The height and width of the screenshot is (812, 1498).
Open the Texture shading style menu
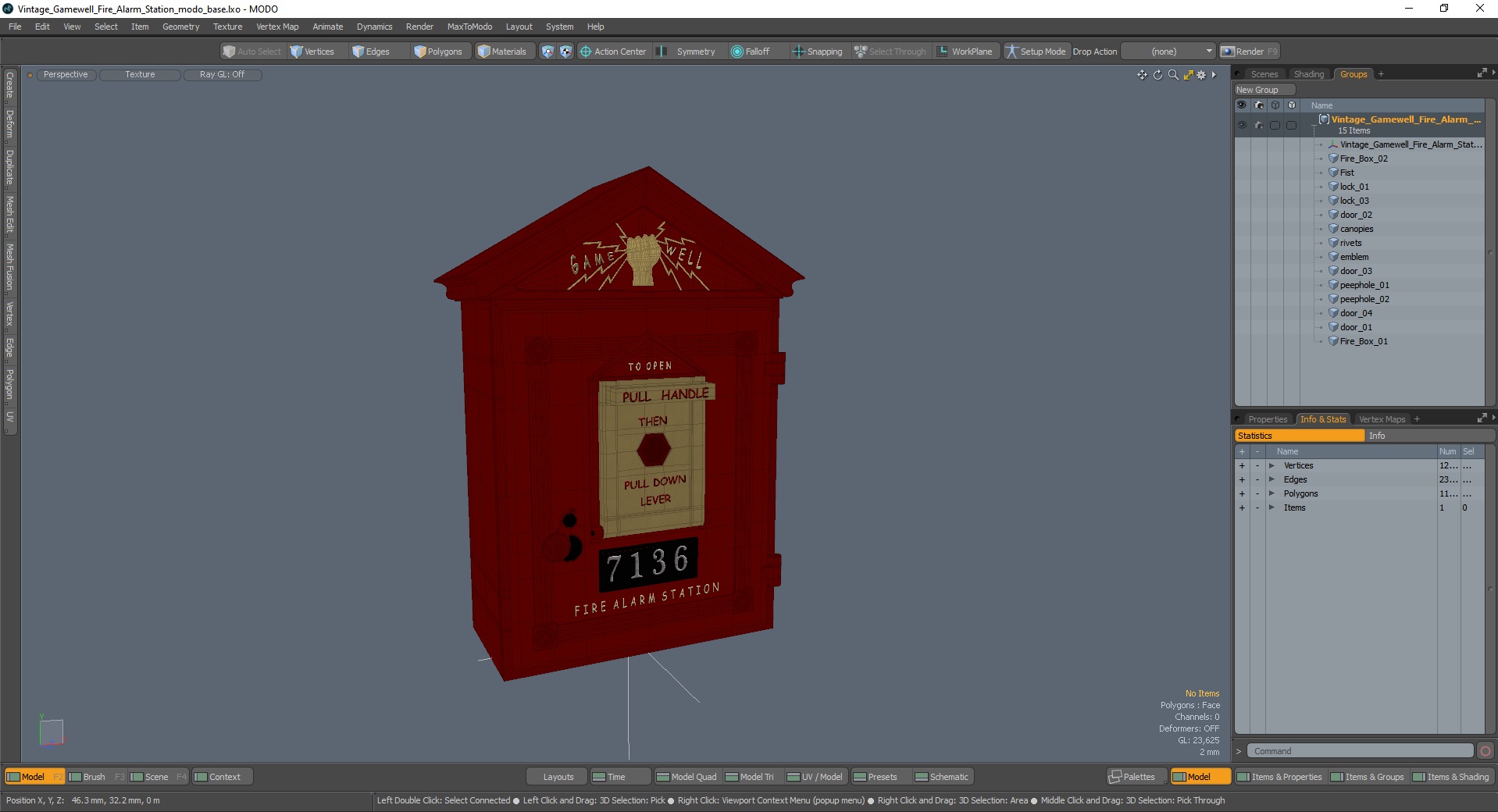pos(141,75)
